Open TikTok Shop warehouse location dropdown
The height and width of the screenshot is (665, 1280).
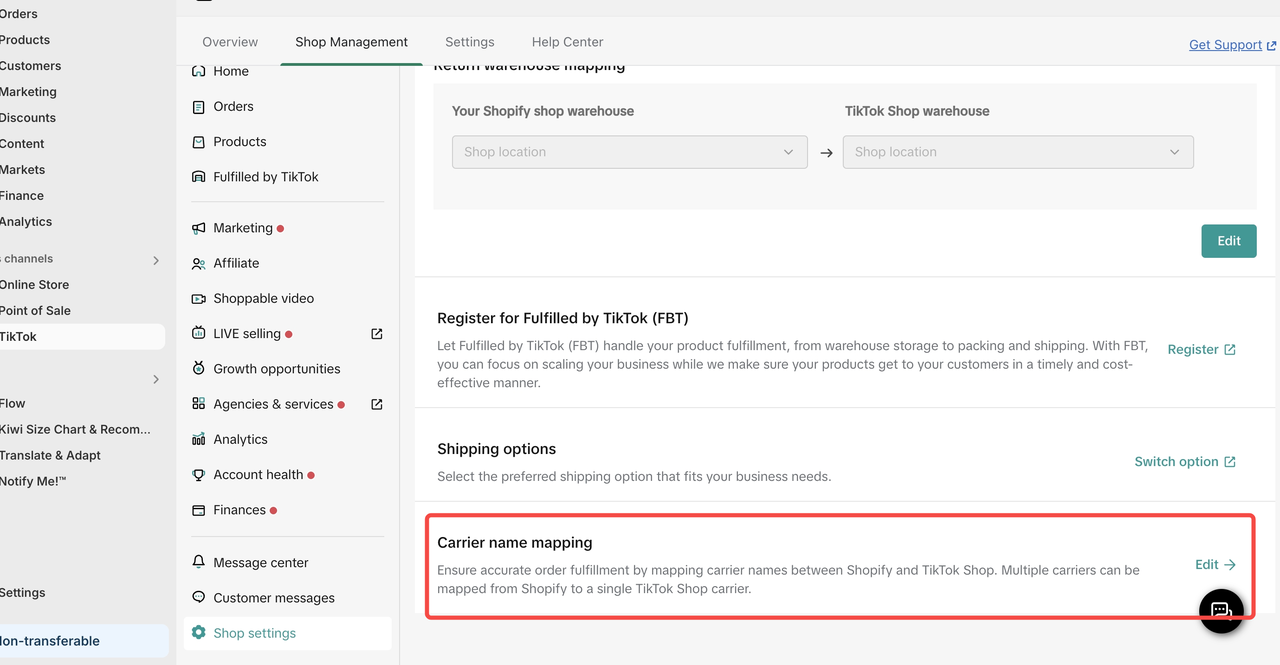1018,152
